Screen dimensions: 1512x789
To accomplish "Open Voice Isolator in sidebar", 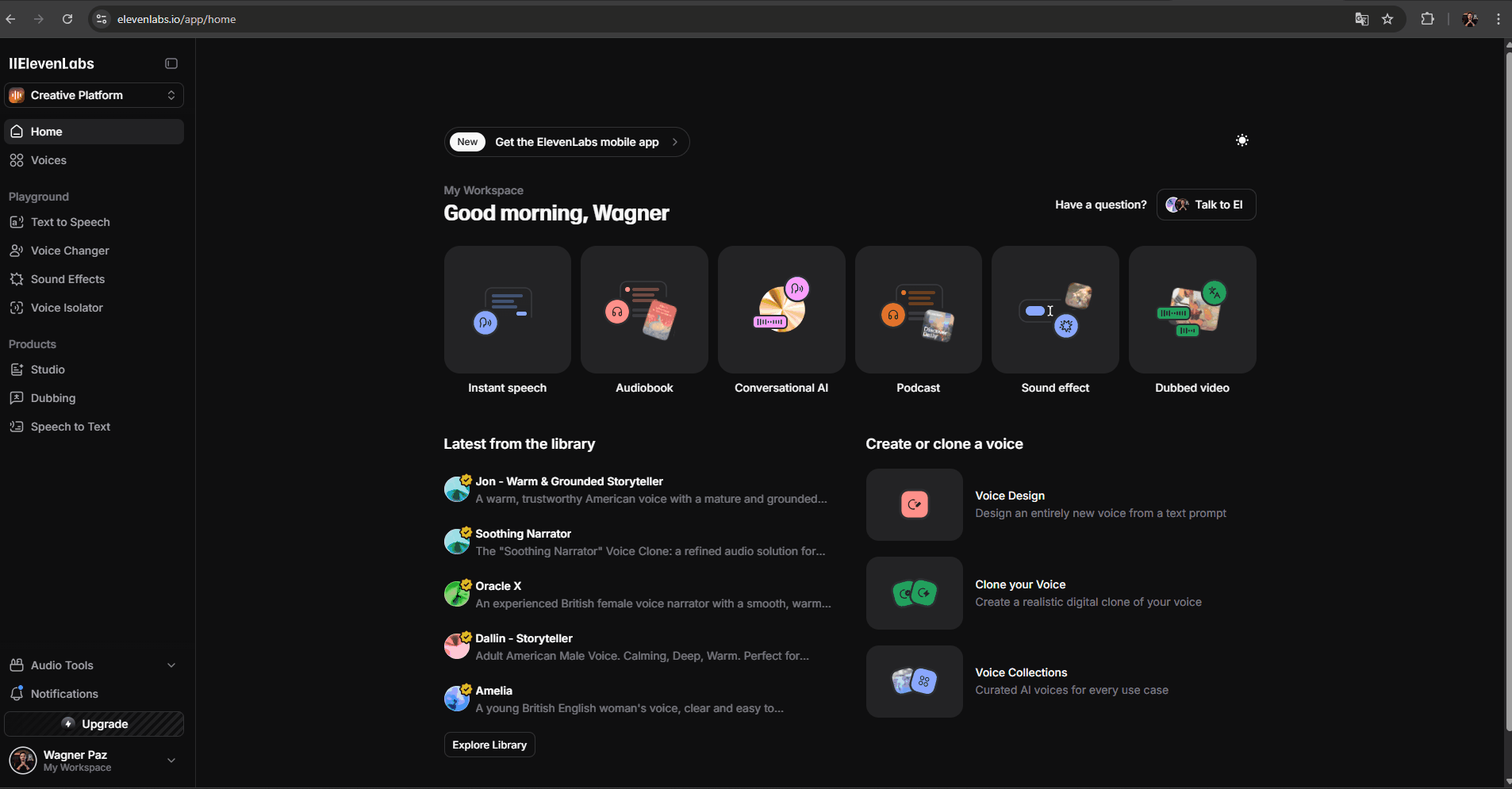I will pyautogui.click(x=94, y=308).
